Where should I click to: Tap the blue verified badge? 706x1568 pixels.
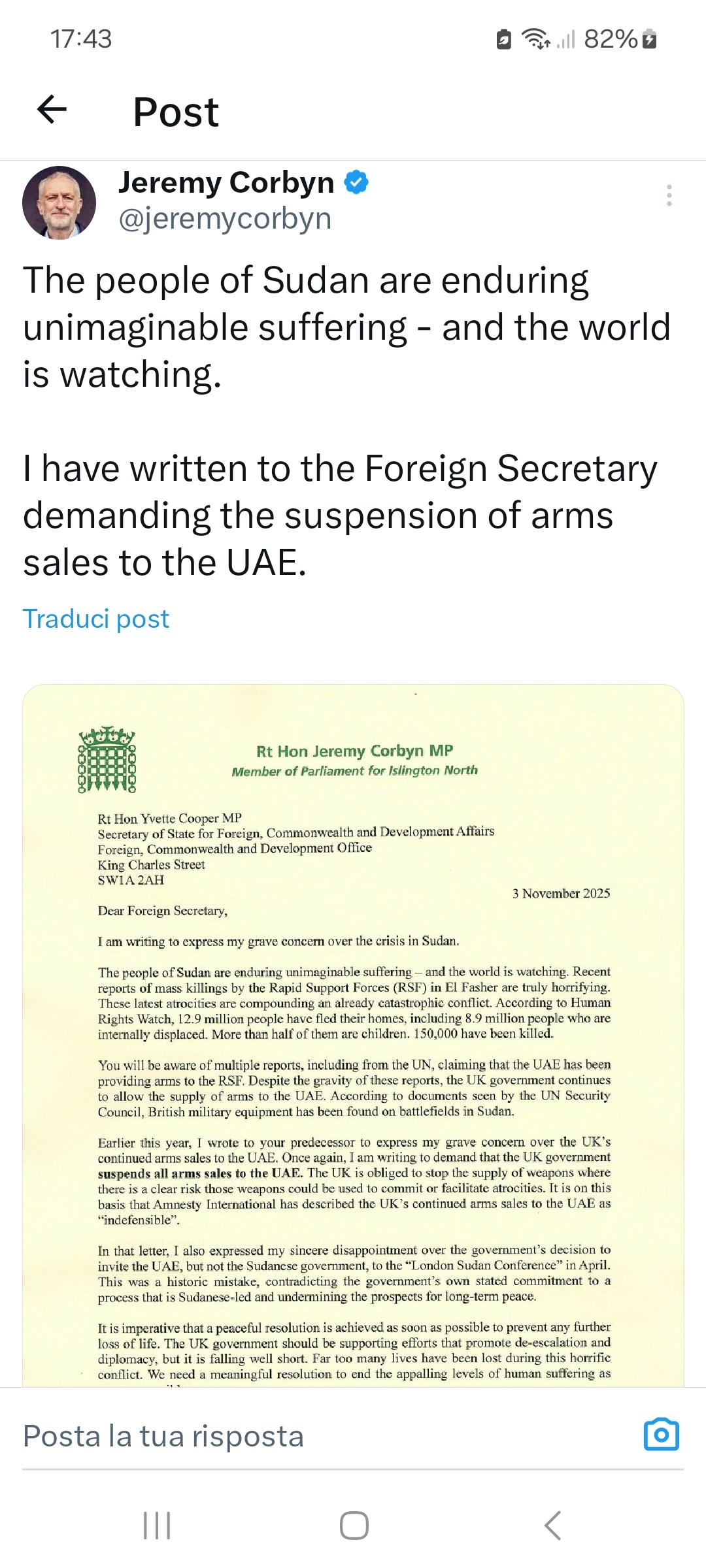pos(356,182)
